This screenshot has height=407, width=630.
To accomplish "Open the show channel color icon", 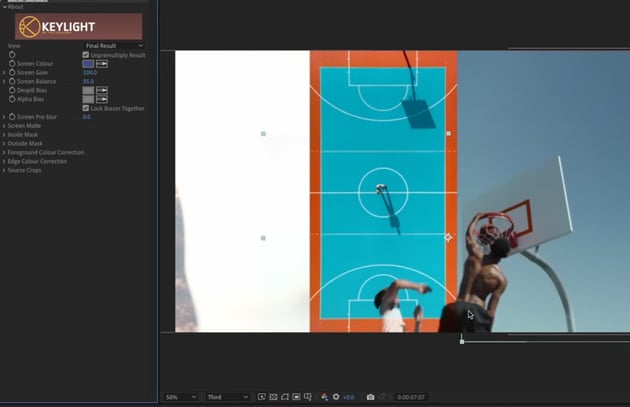I will tap(323, 397).
